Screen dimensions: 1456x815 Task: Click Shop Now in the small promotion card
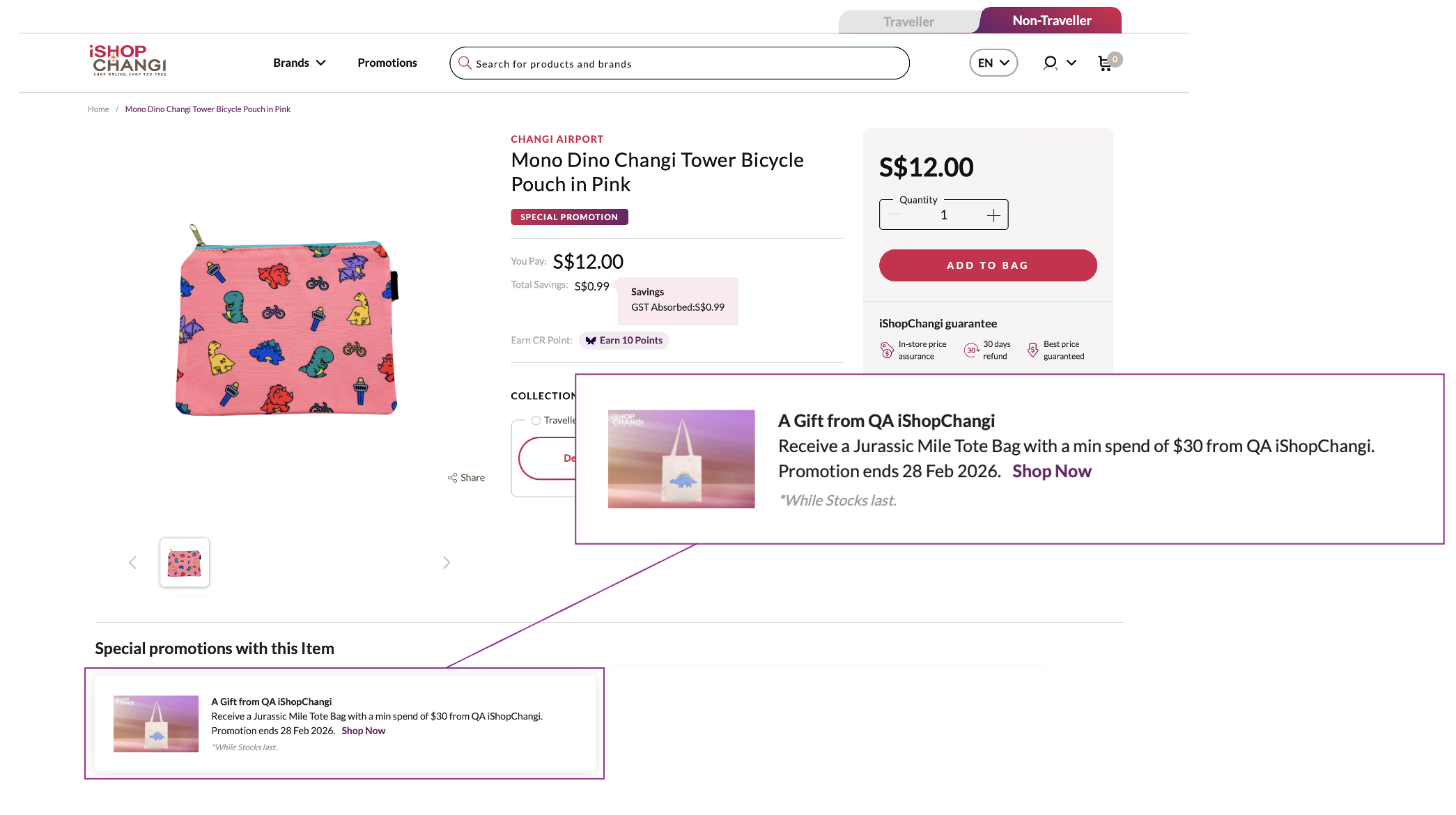point(363,731)
